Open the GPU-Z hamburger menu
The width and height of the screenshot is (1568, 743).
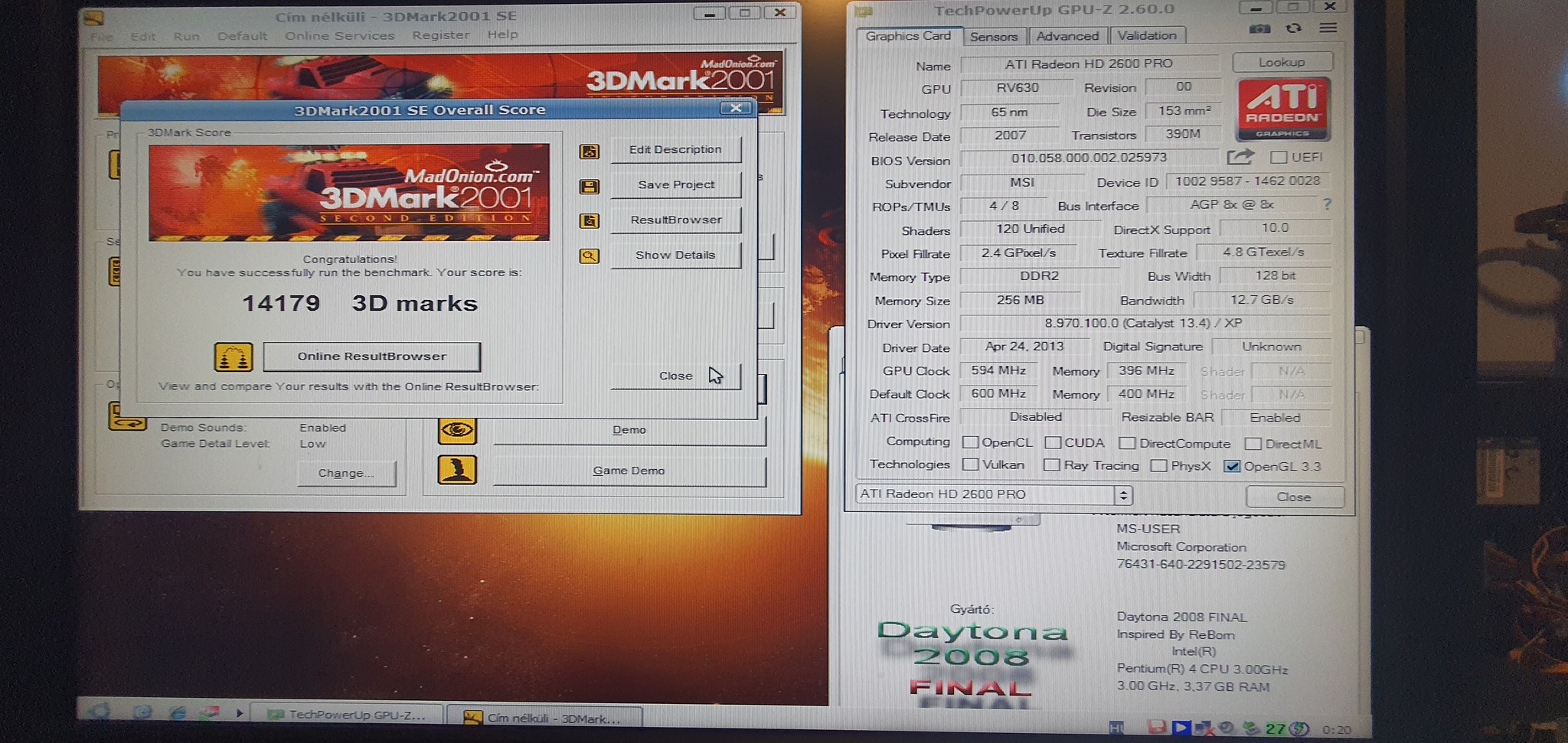pos(1328,28)
